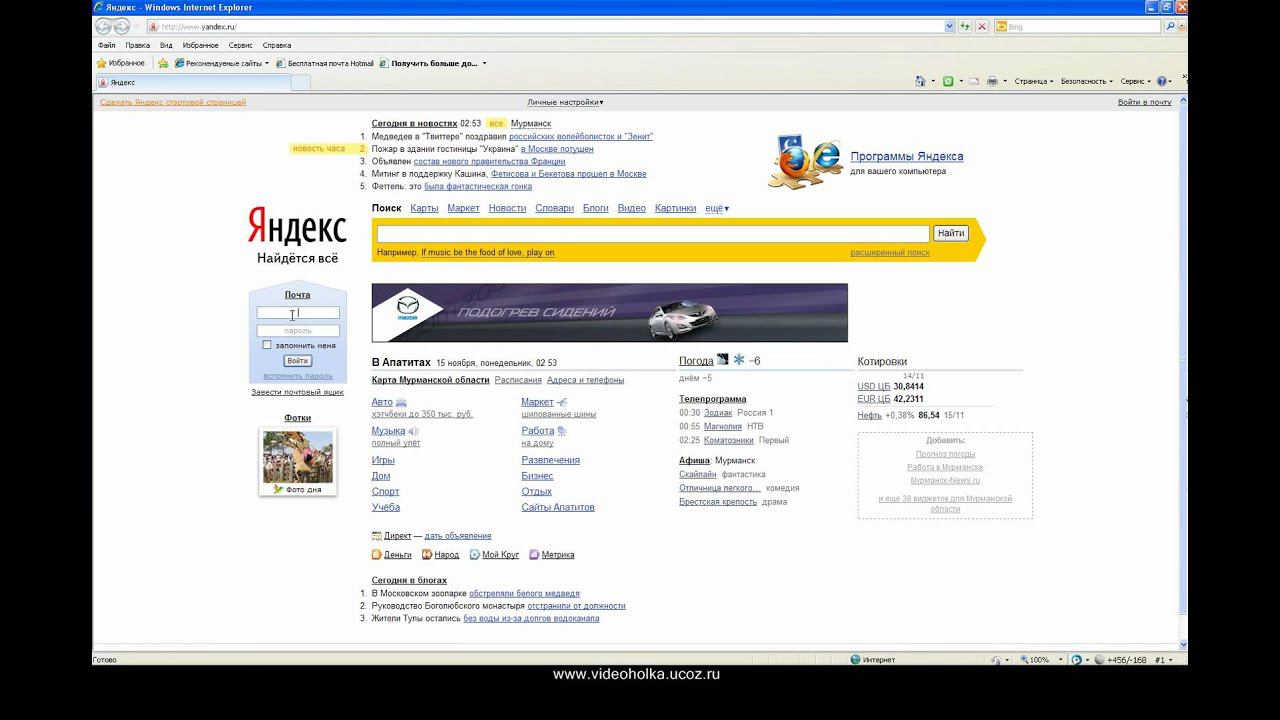Viewport: 1280px width, 720px height.
Task: Open the IE help question mark icon
Action: 1162,81
